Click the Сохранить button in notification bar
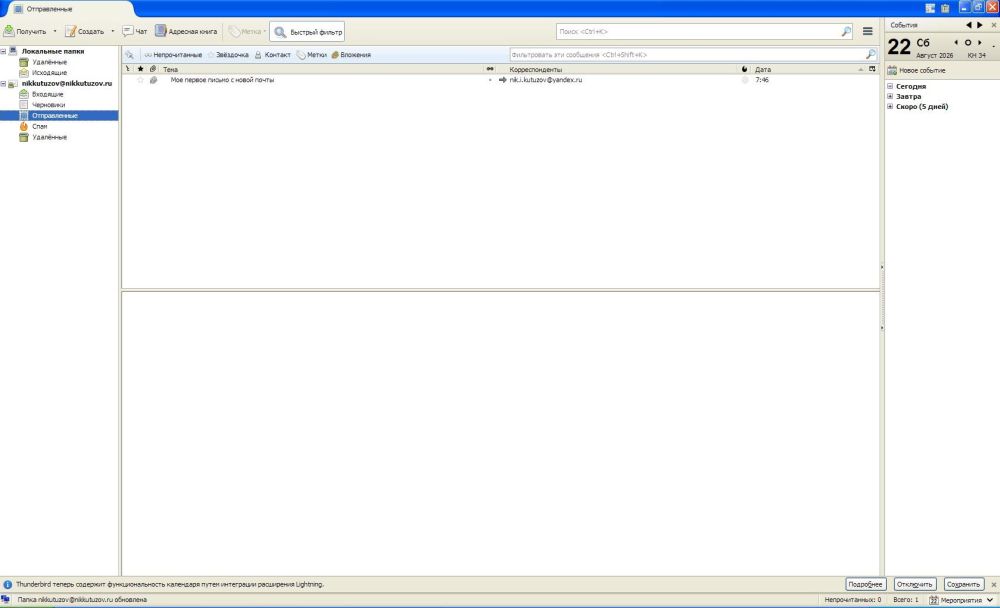This screenshot has width=1000, height=608. (963, 584)
